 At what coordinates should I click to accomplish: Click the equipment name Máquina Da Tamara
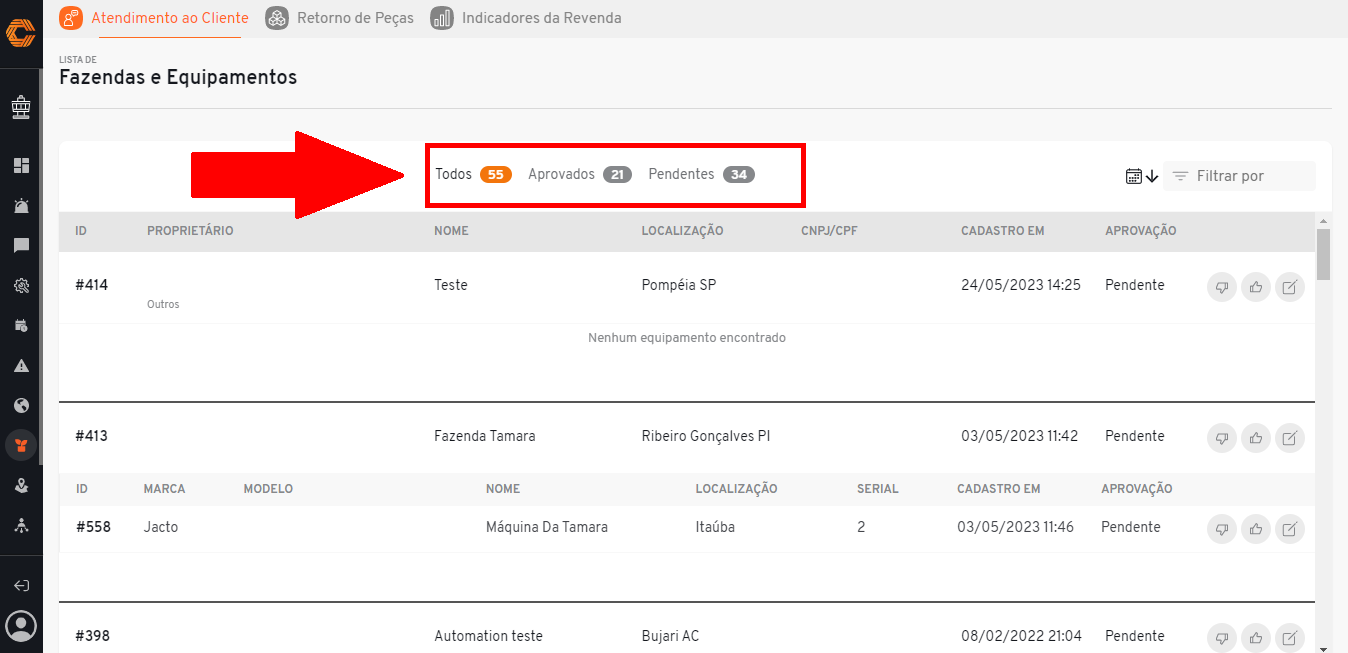pyautogui.click(x=547, y=527)
